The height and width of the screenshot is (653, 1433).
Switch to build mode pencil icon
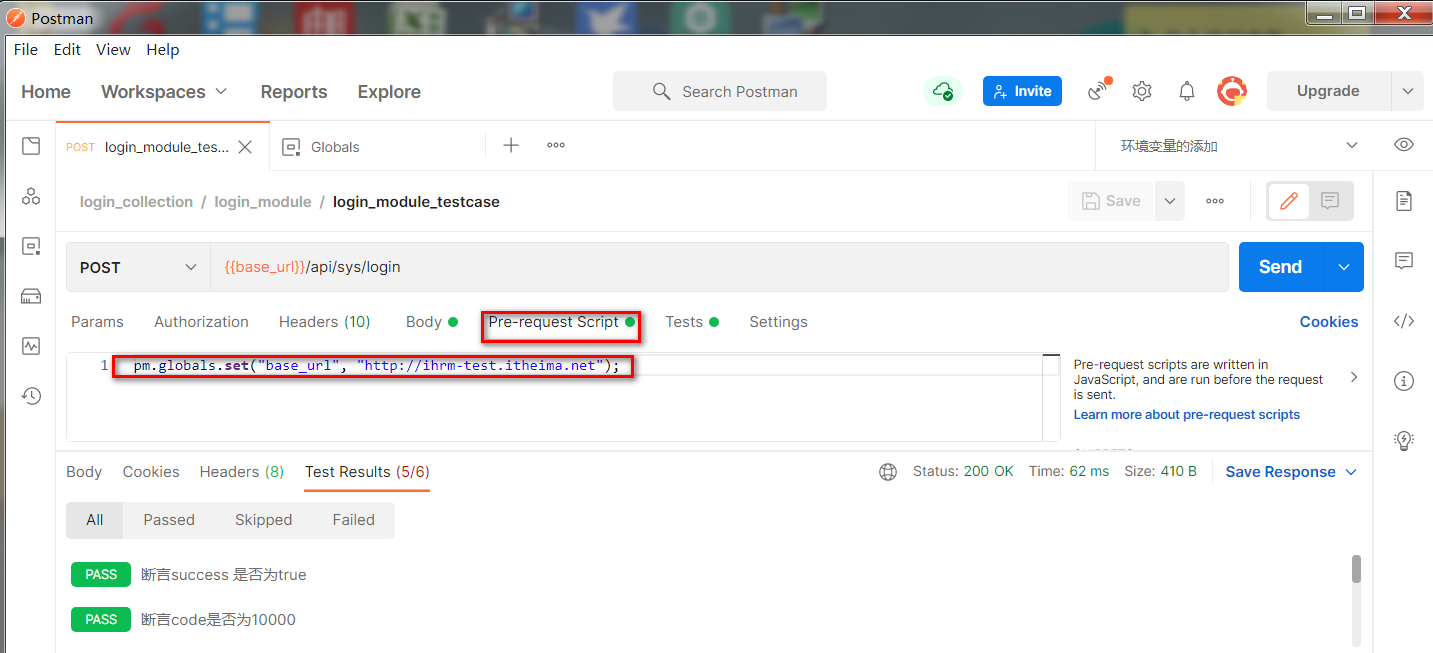[1289, 201]
